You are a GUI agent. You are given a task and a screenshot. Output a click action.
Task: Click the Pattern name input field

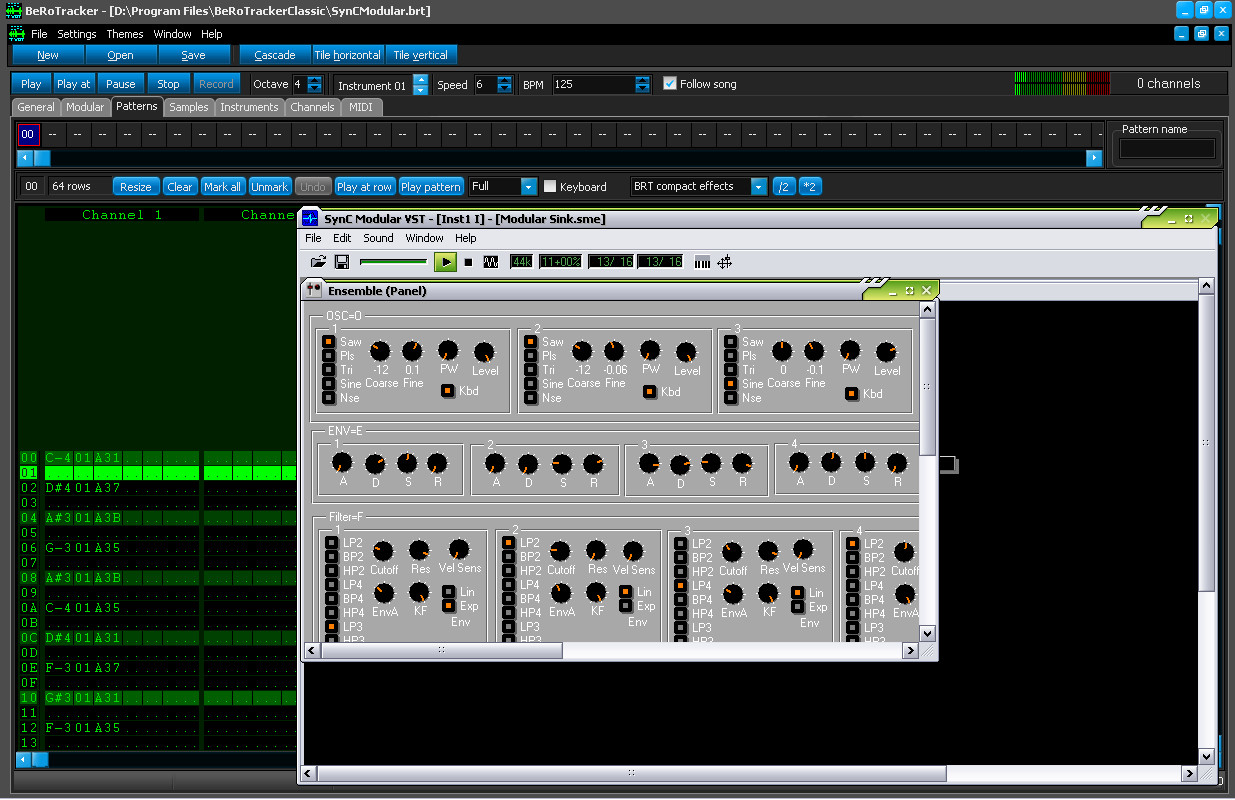click(x=1167, y=149)
